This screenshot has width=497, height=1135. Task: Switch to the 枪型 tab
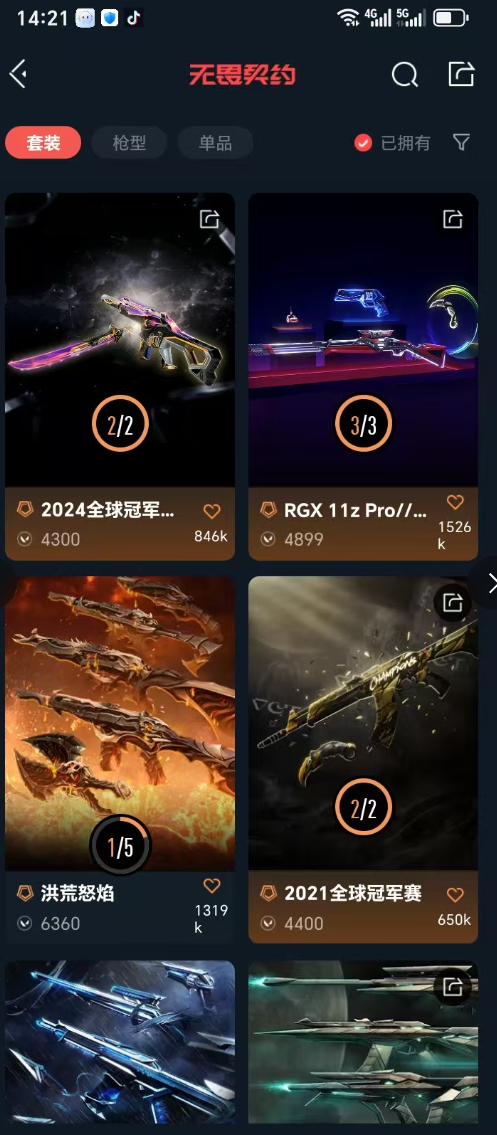tap(129, 143)
